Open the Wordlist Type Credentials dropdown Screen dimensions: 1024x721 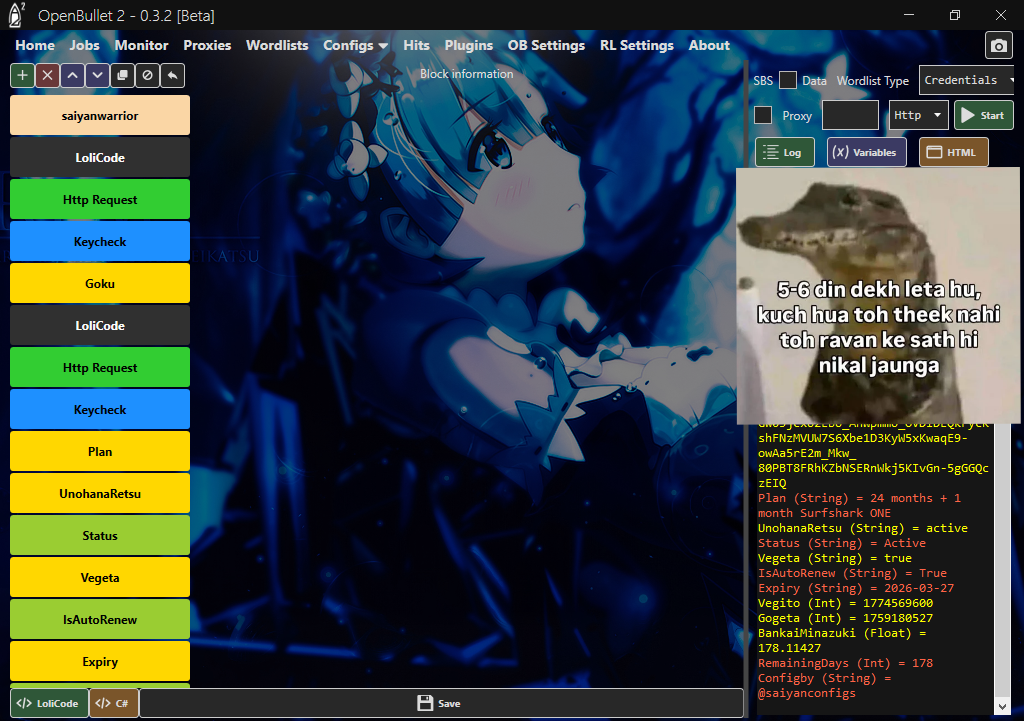point(967,80)
